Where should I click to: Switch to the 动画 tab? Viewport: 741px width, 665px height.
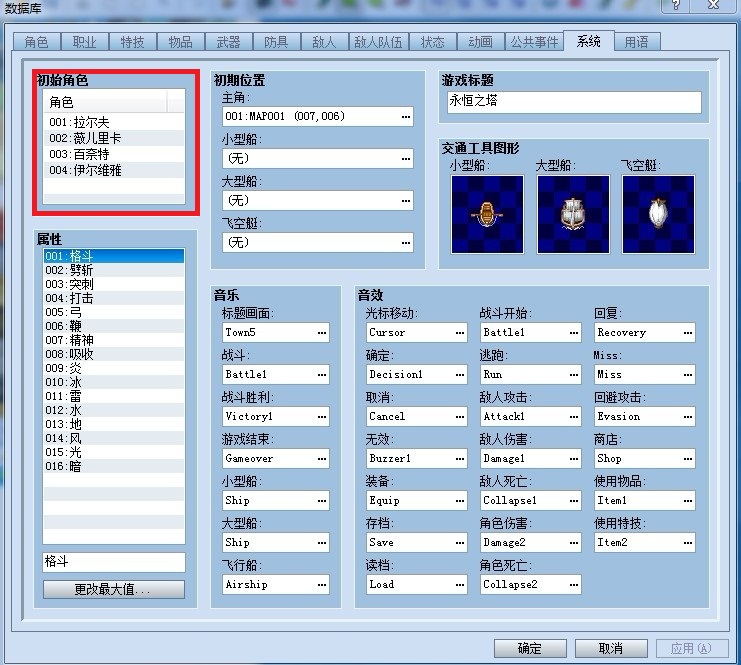click(x=481, y=42)
